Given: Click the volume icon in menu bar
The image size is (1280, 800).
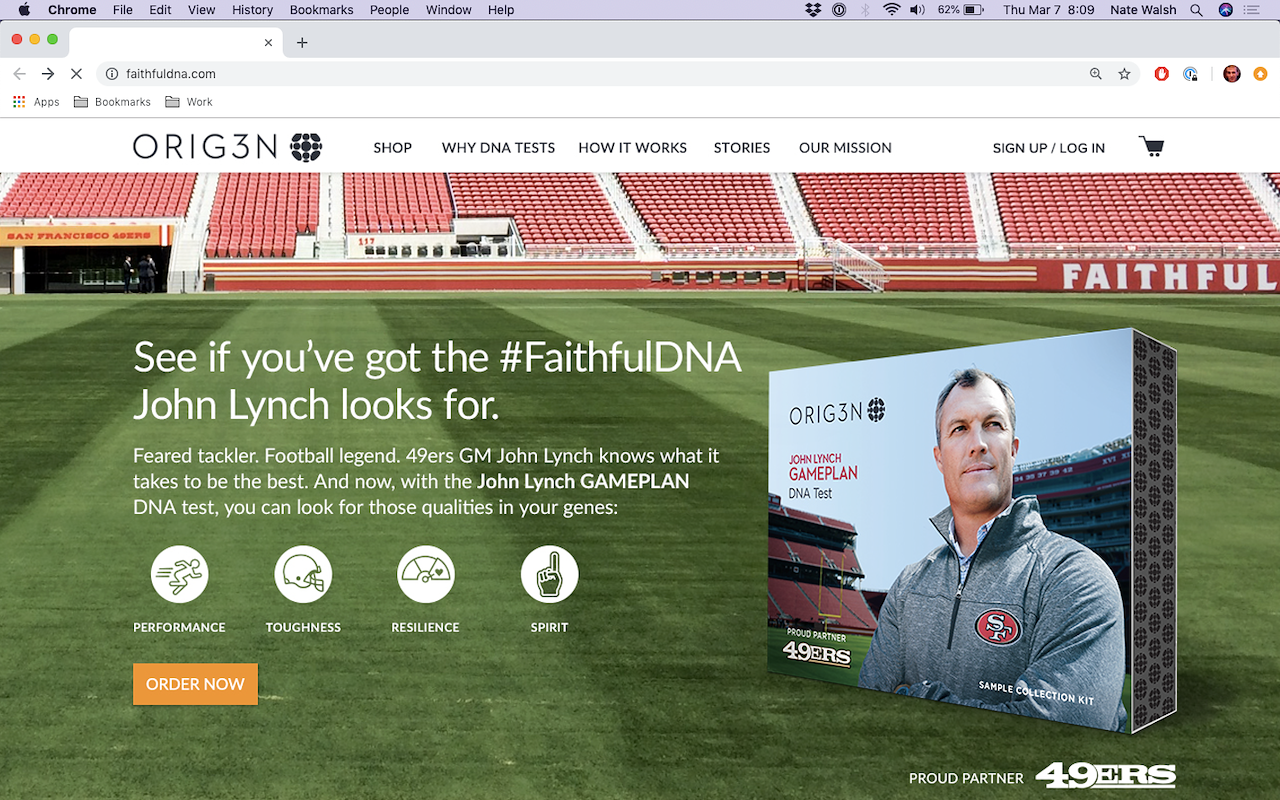Looking at the screenshot, I should [x=918, y=10].
